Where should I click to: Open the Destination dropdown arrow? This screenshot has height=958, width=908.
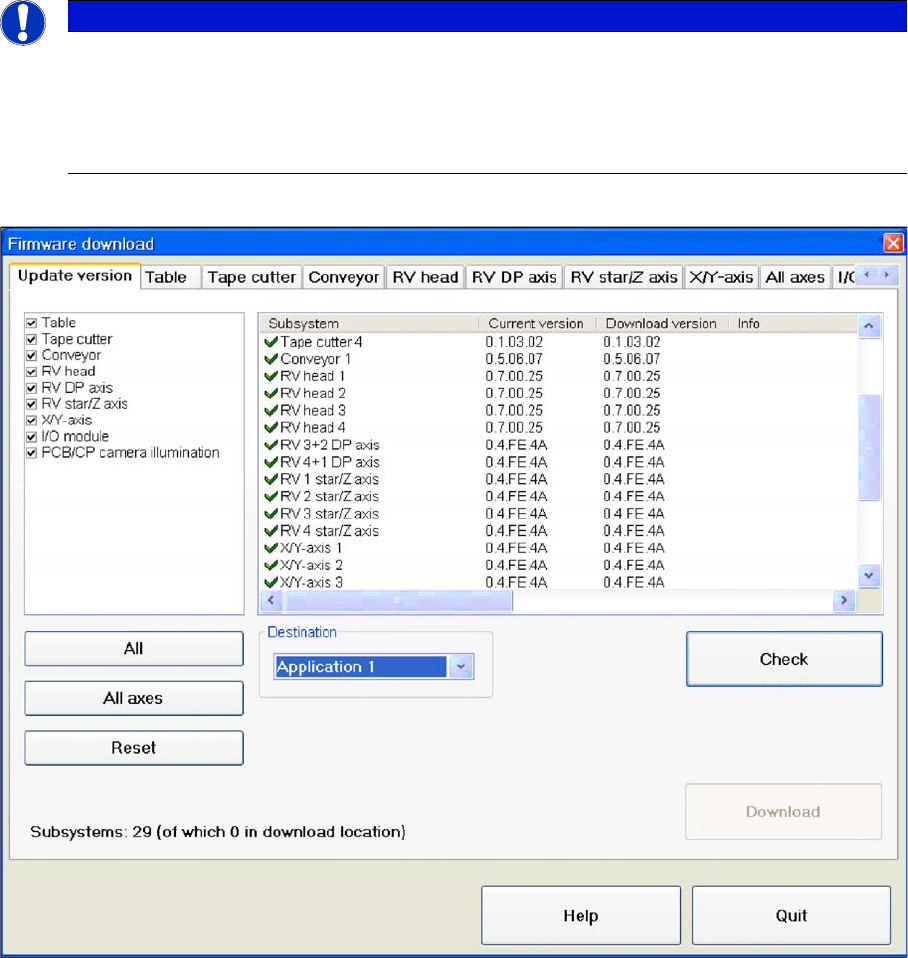(x=461, y=667)
